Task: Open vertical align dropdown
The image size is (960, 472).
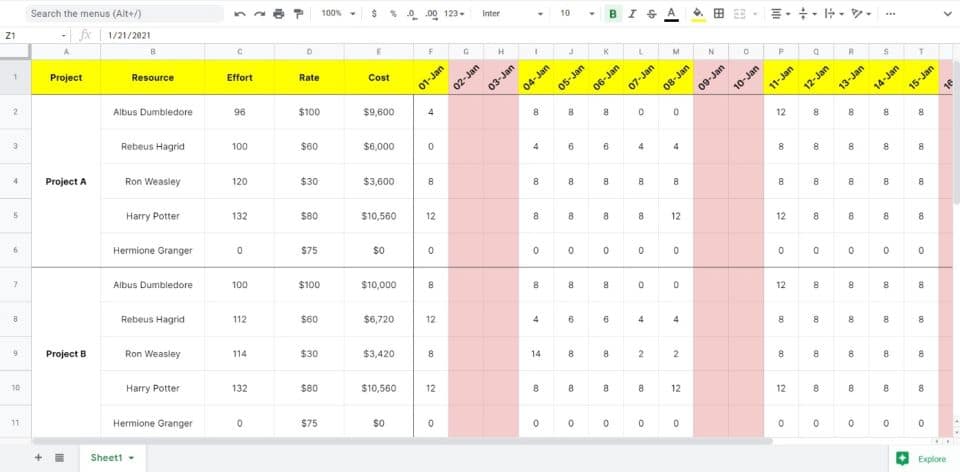Action: (807, 13)
